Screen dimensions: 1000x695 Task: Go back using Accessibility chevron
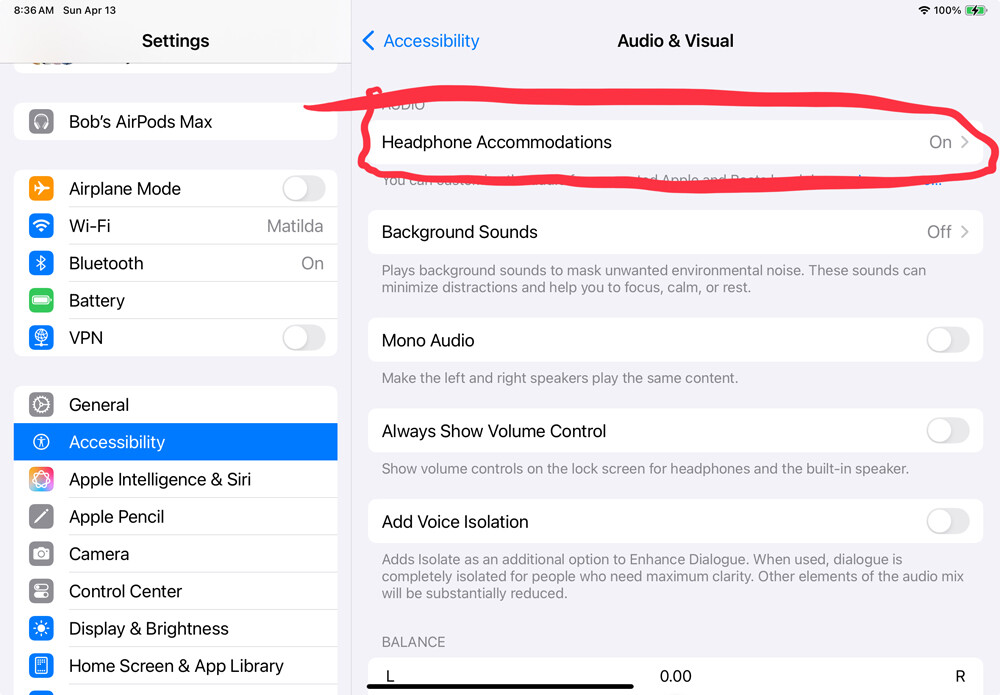click(369, 41)
